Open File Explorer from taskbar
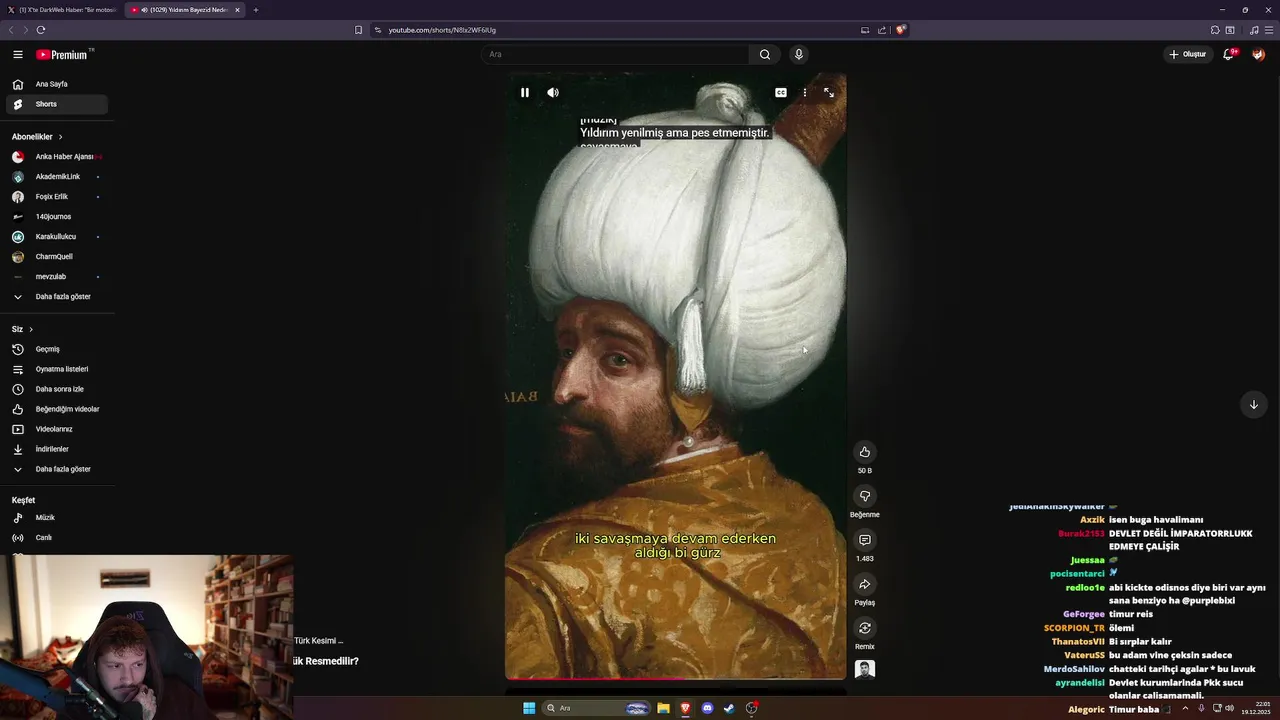 663,708
